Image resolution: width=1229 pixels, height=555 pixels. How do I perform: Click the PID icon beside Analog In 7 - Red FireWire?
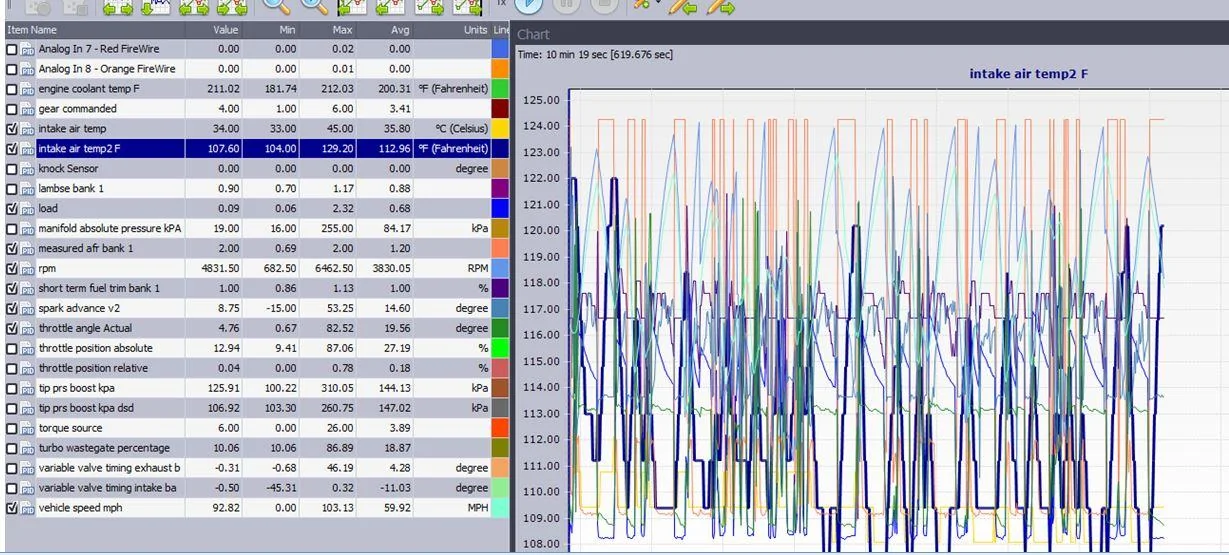(28, 49)
